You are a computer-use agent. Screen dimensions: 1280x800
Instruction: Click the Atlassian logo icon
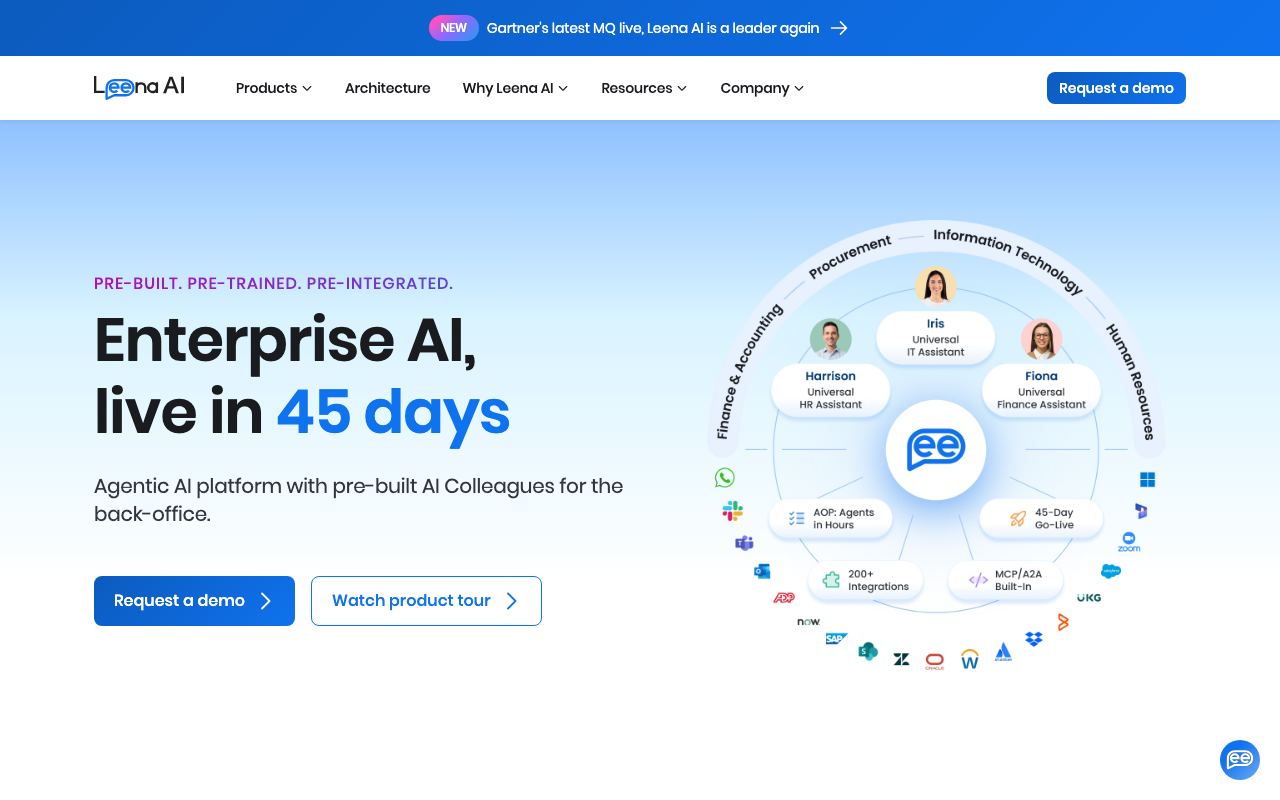click(x=1003, y=652)
